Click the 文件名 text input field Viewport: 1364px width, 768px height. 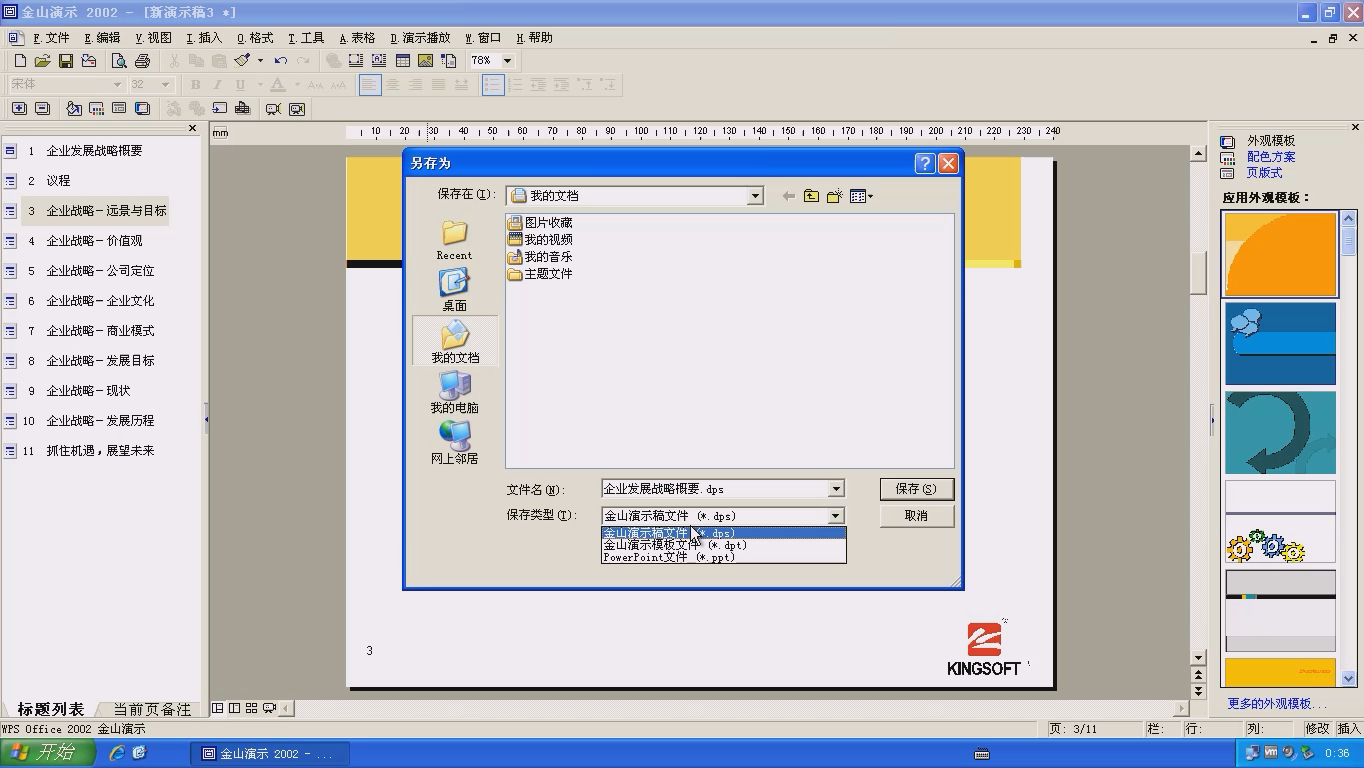(x=714, y=489)
